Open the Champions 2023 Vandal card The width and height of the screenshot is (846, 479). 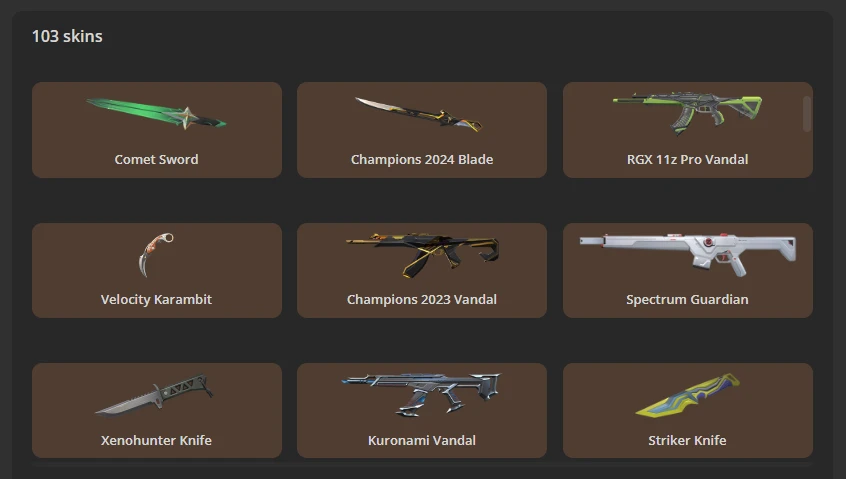pos(422,270)
